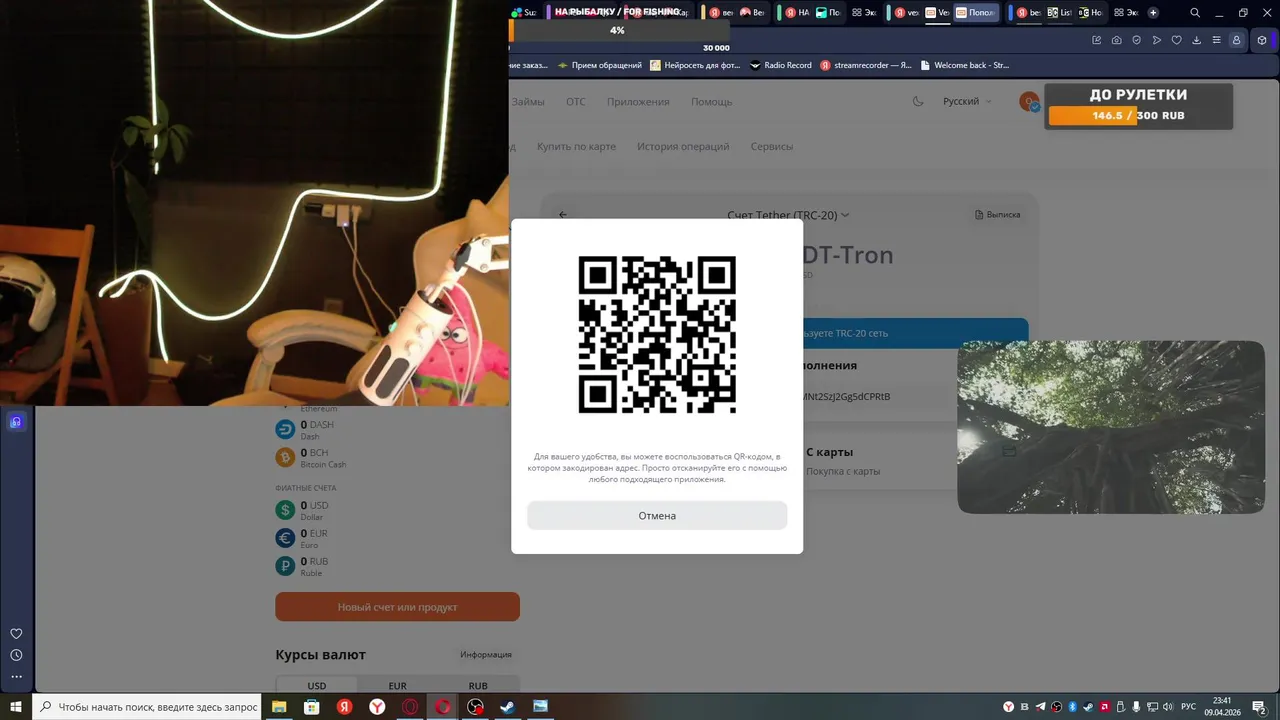Select the EUR Euro account icon

[x=285, y=538]
